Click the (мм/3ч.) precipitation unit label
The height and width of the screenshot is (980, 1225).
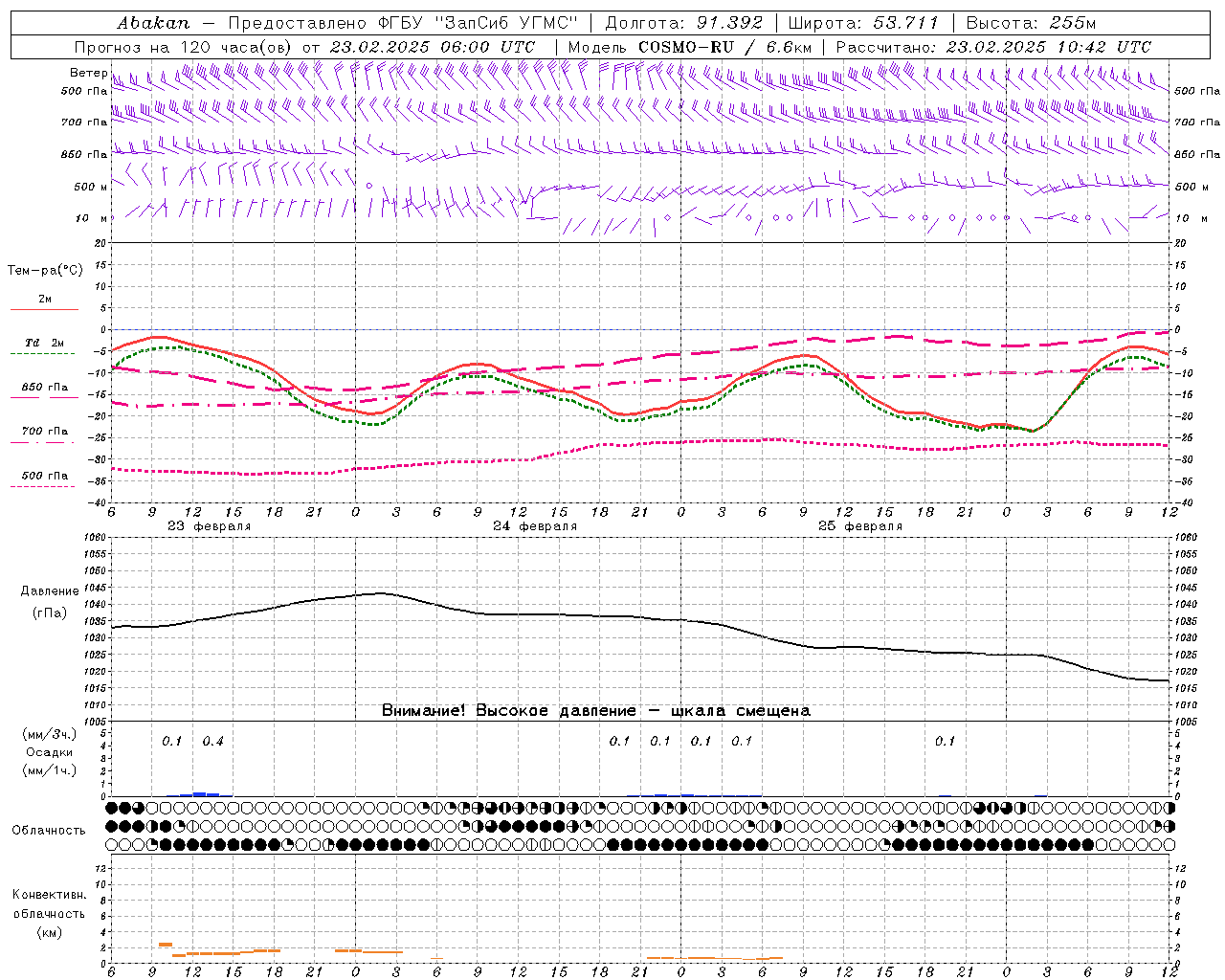point(49,734)
